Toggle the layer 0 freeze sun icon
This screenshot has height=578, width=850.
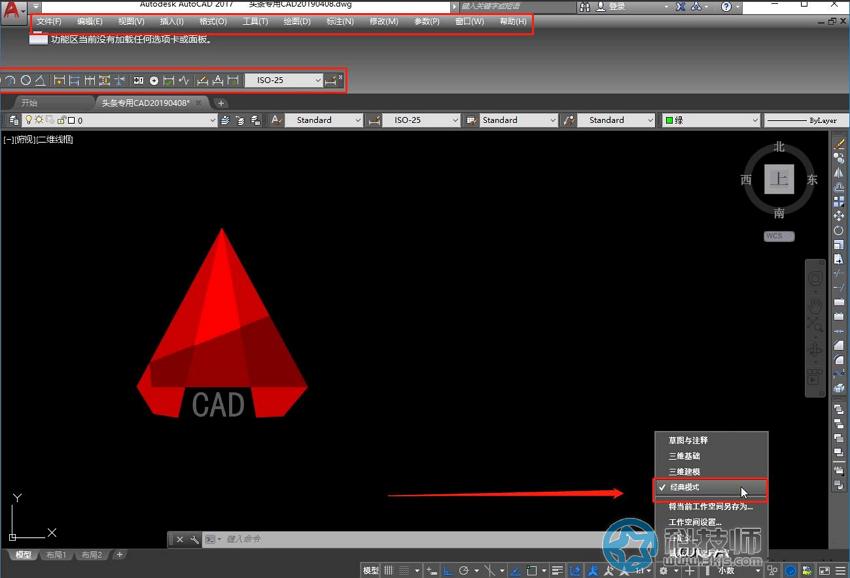click(x=39, y=120)
